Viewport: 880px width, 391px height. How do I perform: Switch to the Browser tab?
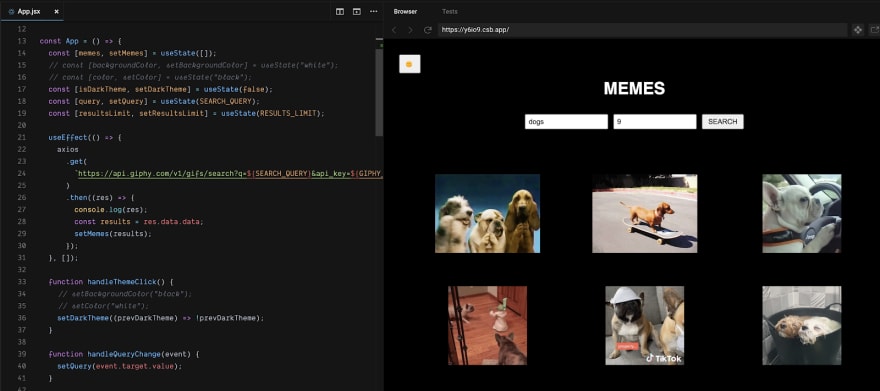pos(405,11)
